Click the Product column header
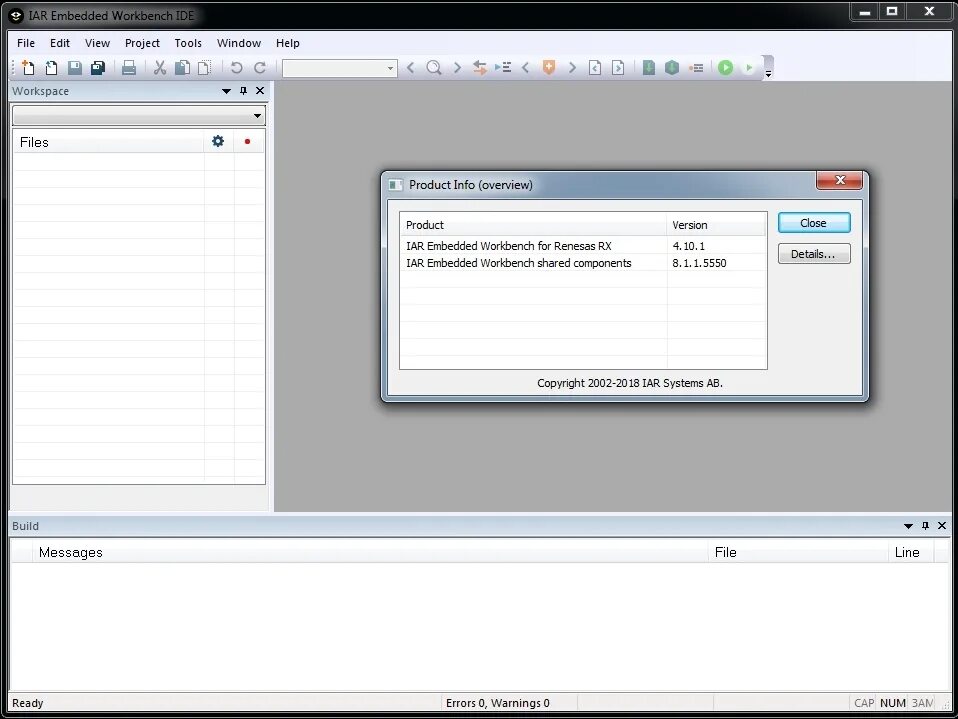958x719 pixels. (533, 225)
